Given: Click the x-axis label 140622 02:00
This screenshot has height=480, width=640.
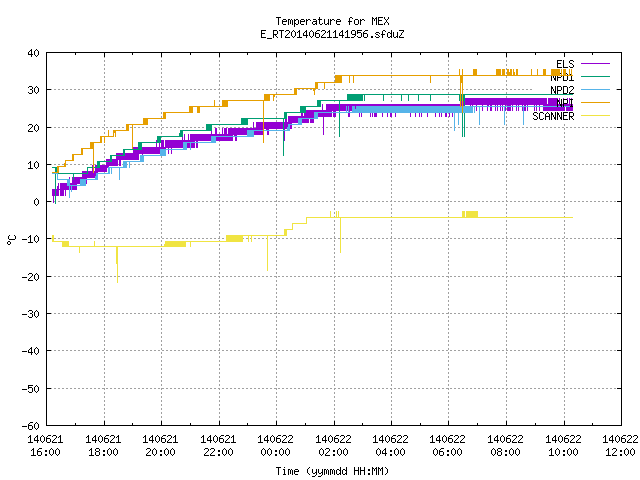Looking at the screenshot, I should coord(333,446).
